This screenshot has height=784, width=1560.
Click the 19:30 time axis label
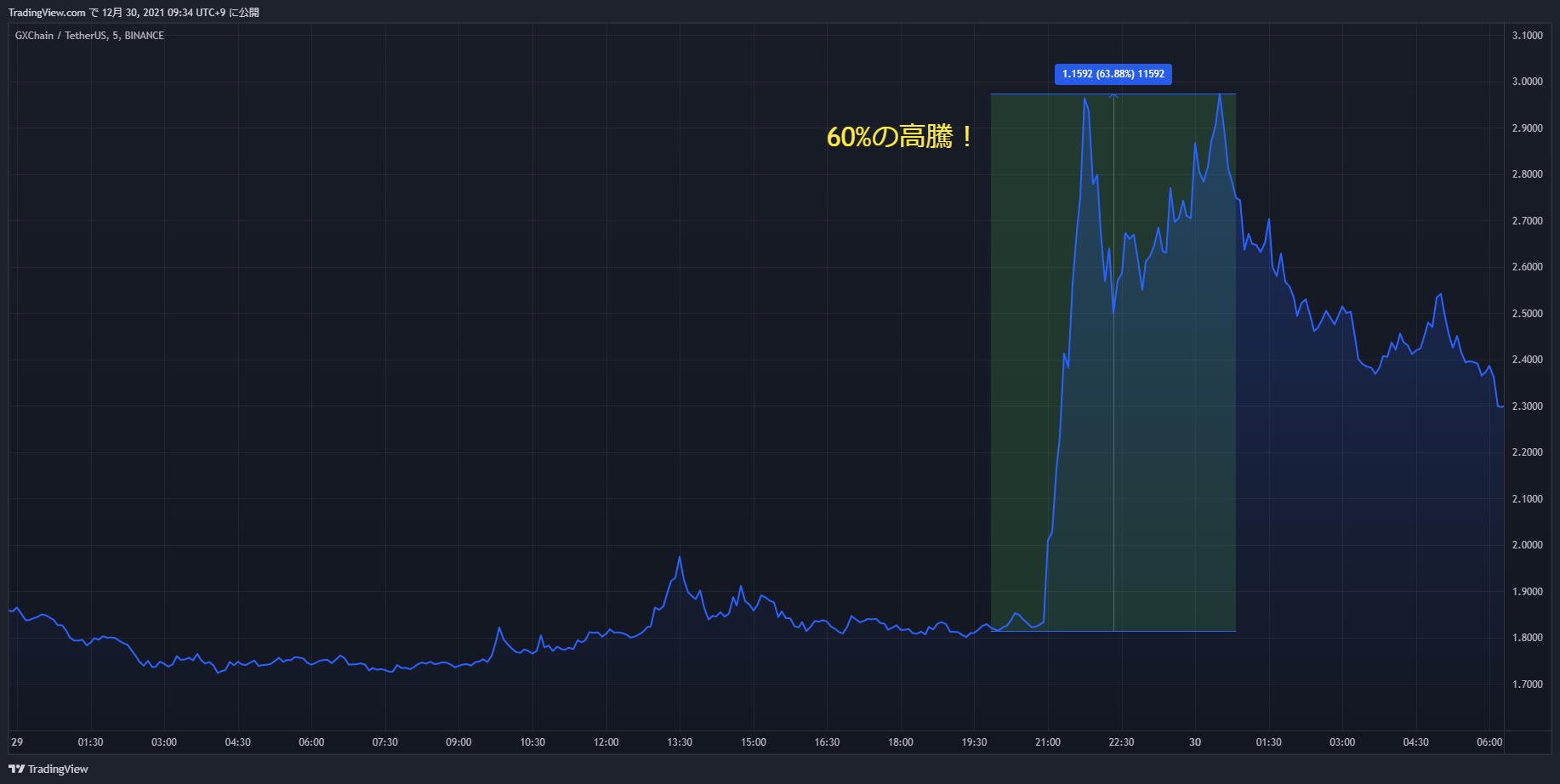tap(974, 742)
